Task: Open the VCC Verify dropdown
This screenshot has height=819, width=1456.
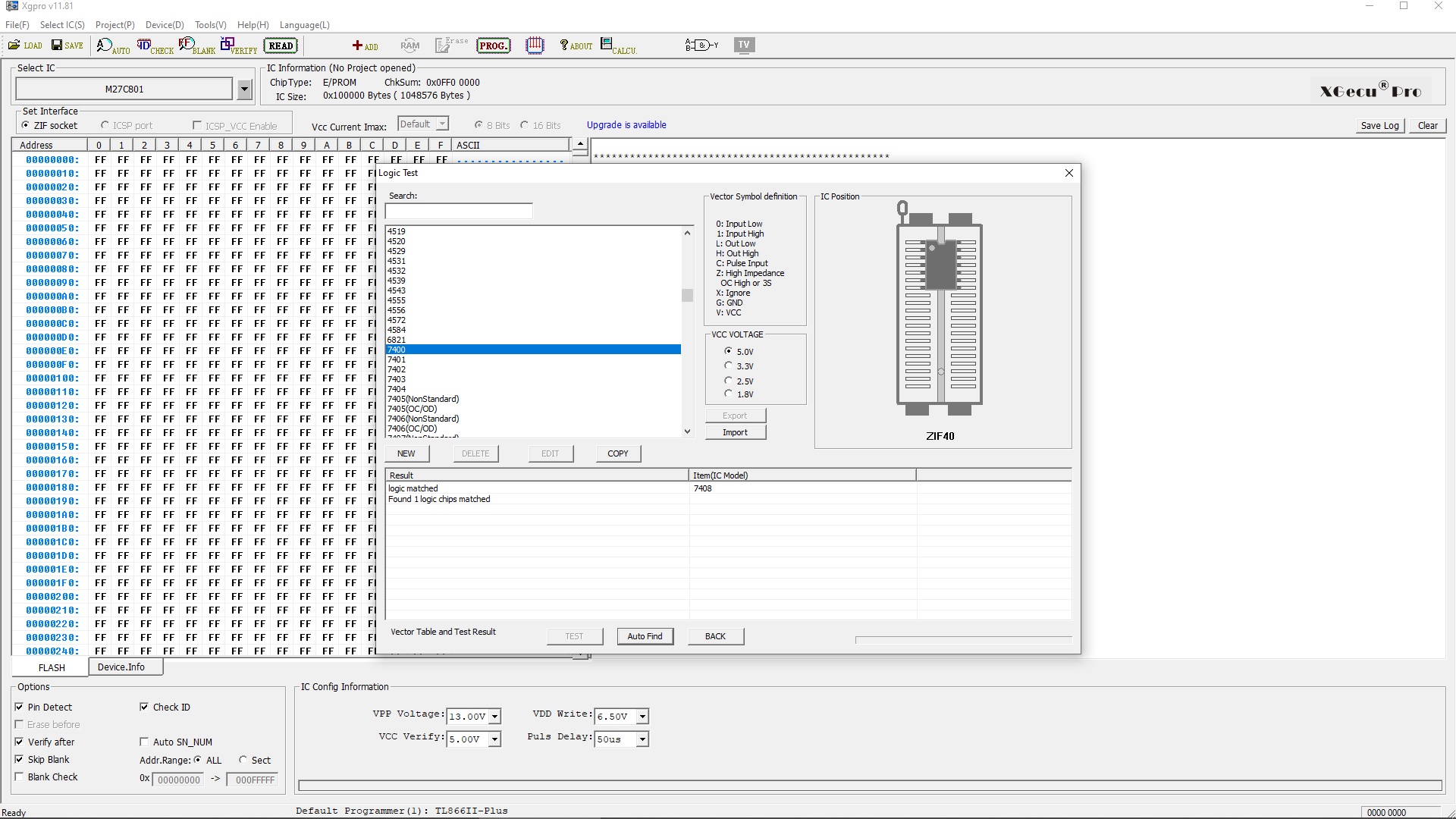Action: pyautogui.click(x=494, y=739)
